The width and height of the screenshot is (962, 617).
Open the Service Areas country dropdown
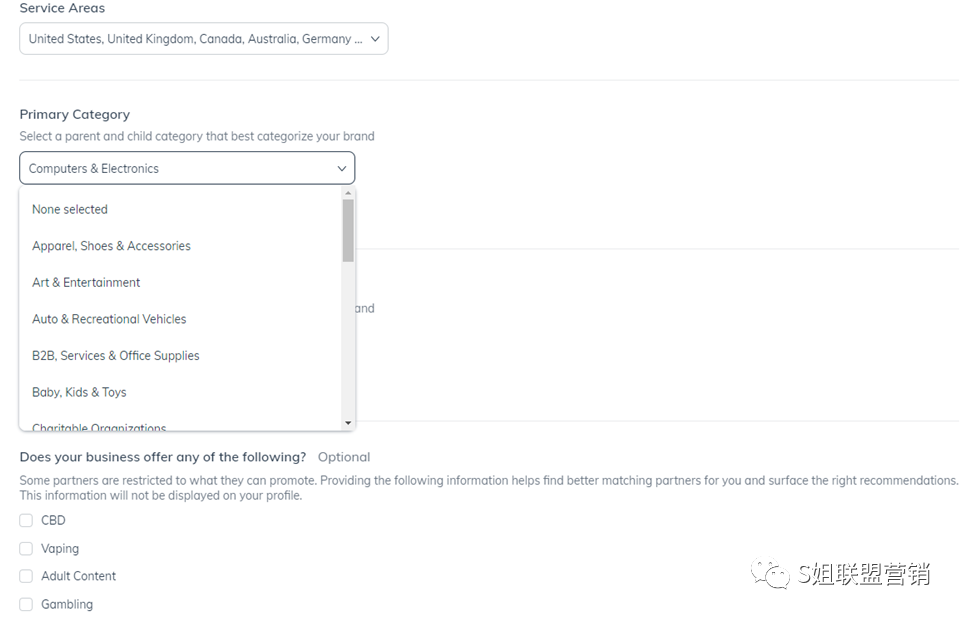tap(203, 39)
